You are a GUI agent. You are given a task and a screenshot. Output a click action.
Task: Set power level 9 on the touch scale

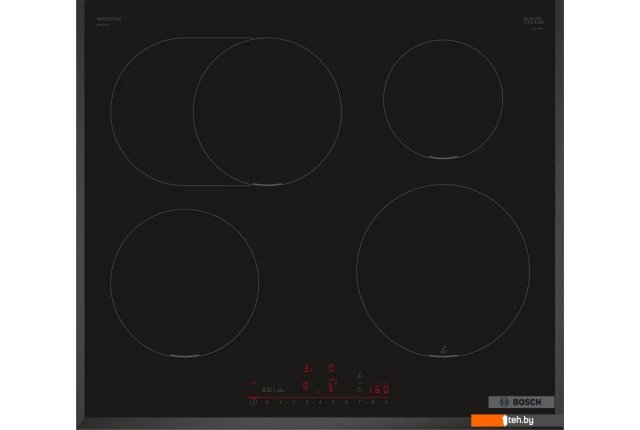coord(386,402)
